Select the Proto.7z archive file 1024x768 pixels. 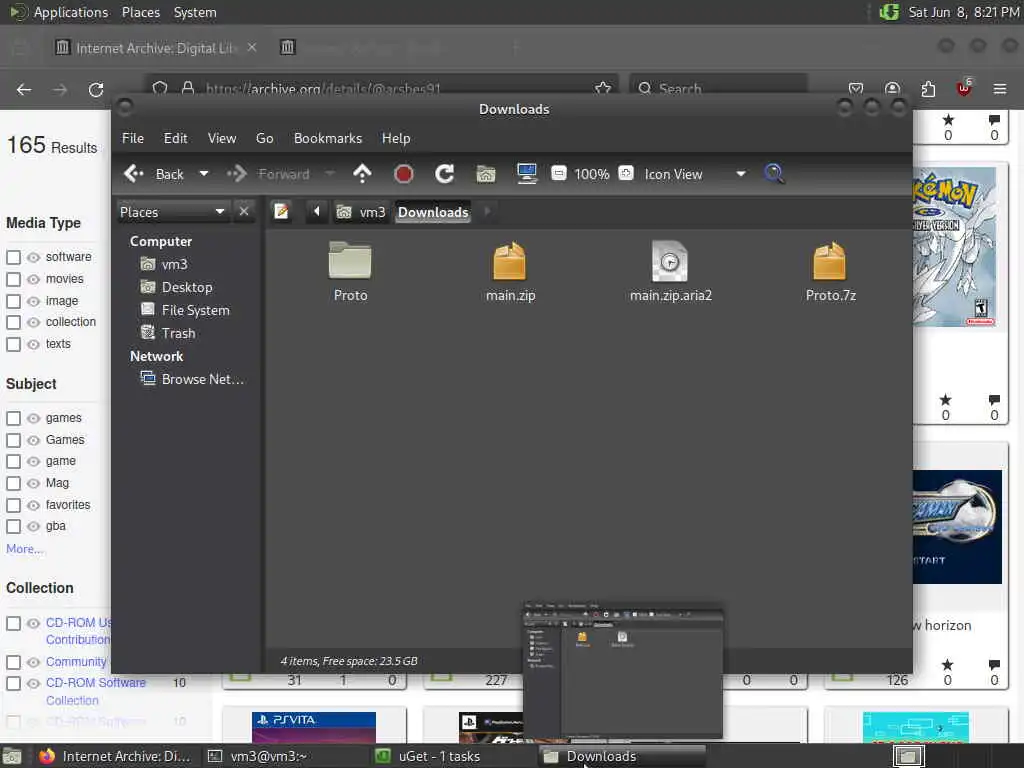830,272
